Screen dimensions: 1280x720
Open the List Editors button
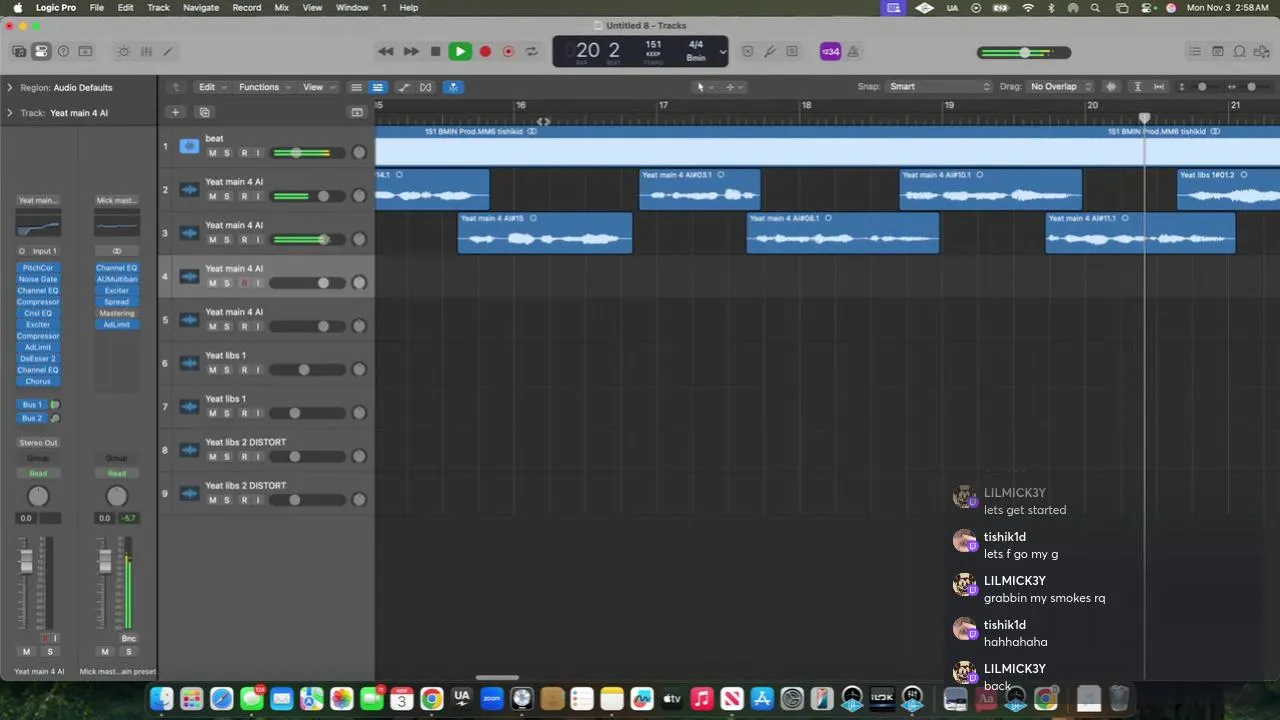pos(1195,52)
